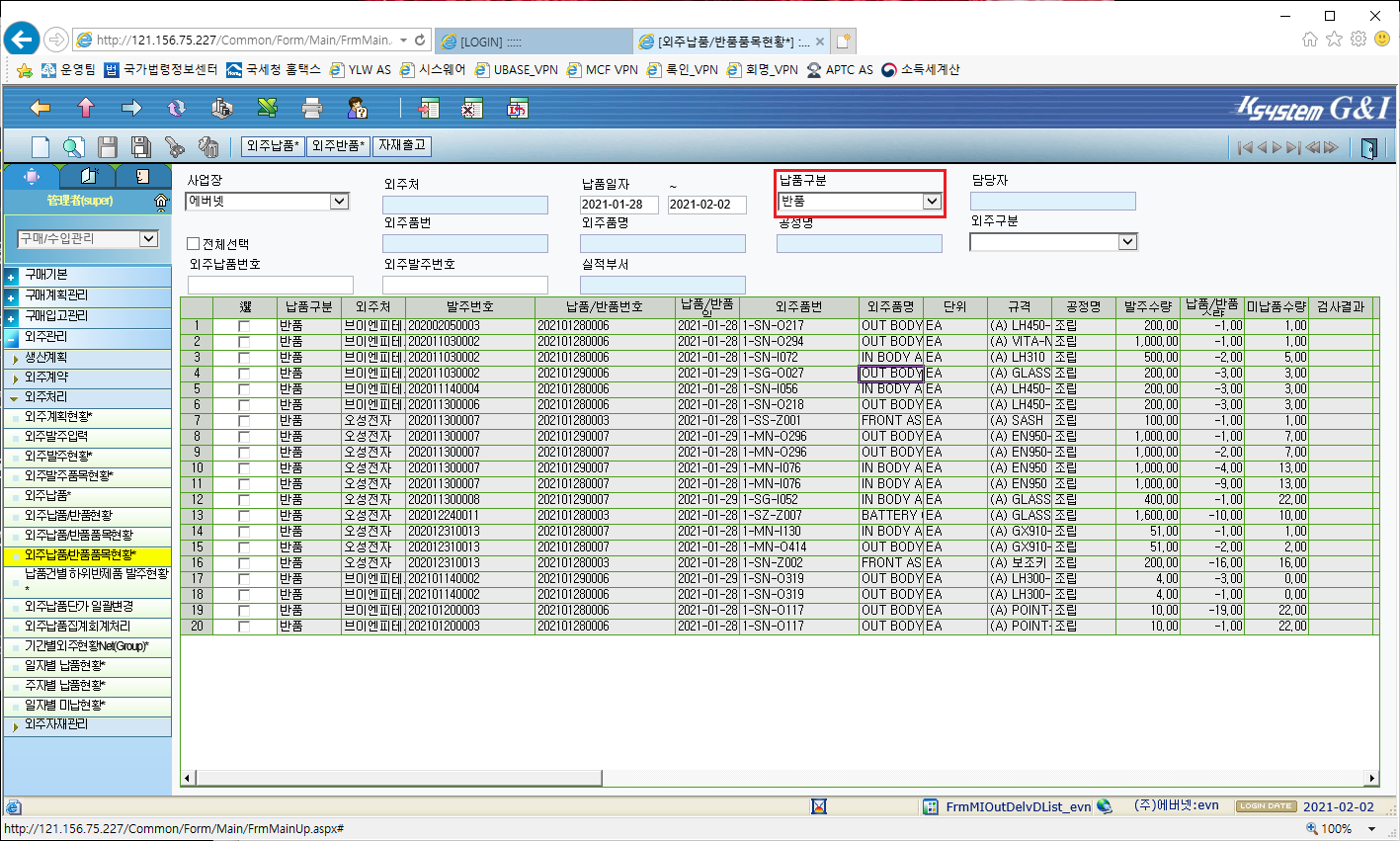Open the 외주구분 dropdown

1053,242
